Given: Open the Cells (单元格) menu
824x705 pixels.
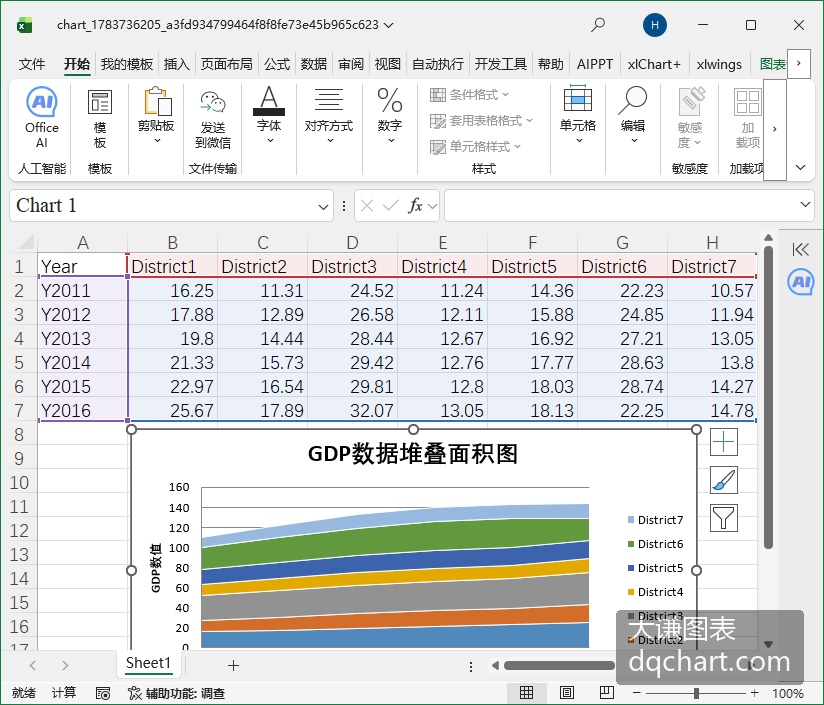Looking at the screenshot, I should tap(578, 114).
